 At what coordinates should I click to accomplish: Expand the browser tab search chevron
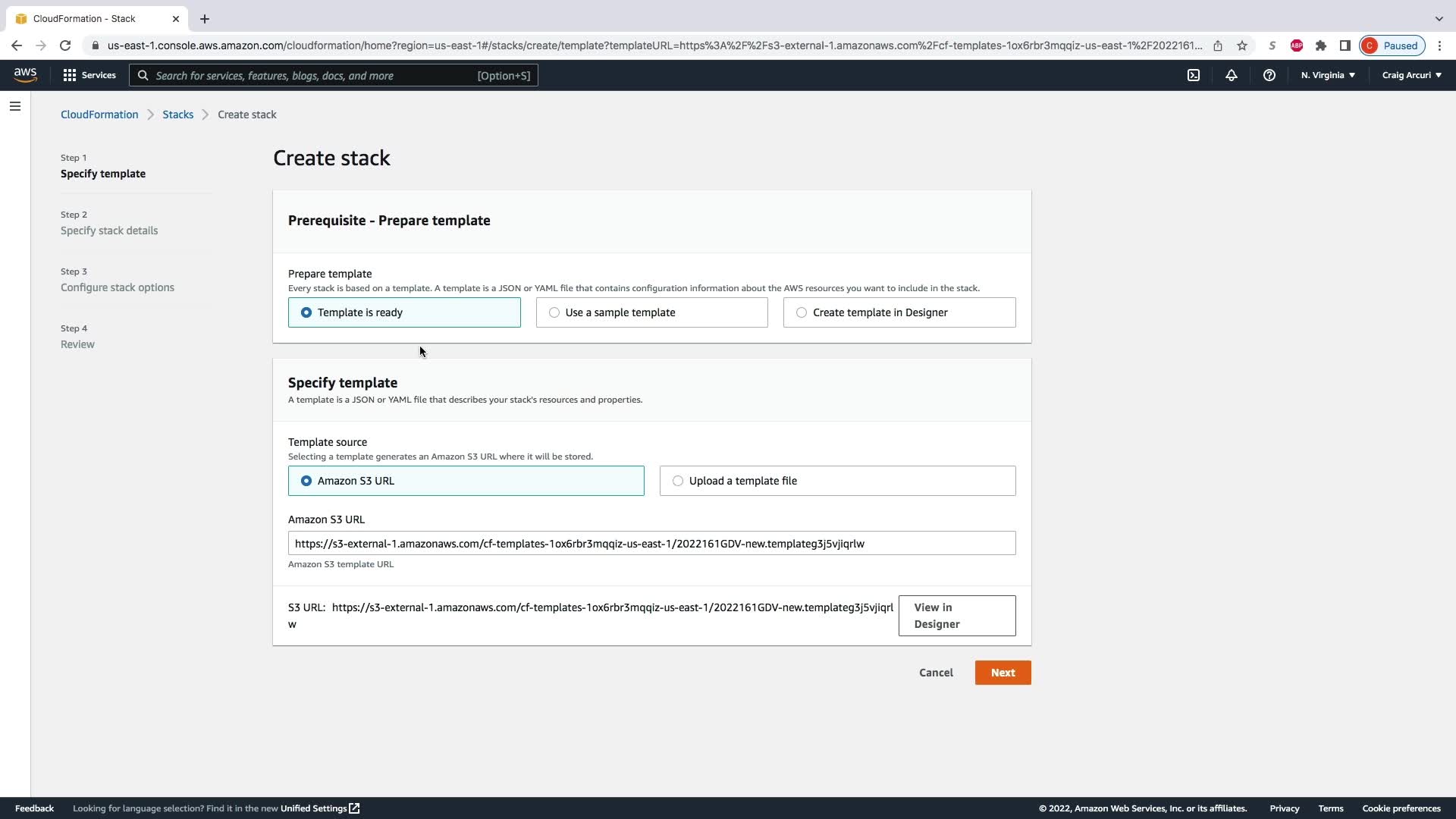1439,18
